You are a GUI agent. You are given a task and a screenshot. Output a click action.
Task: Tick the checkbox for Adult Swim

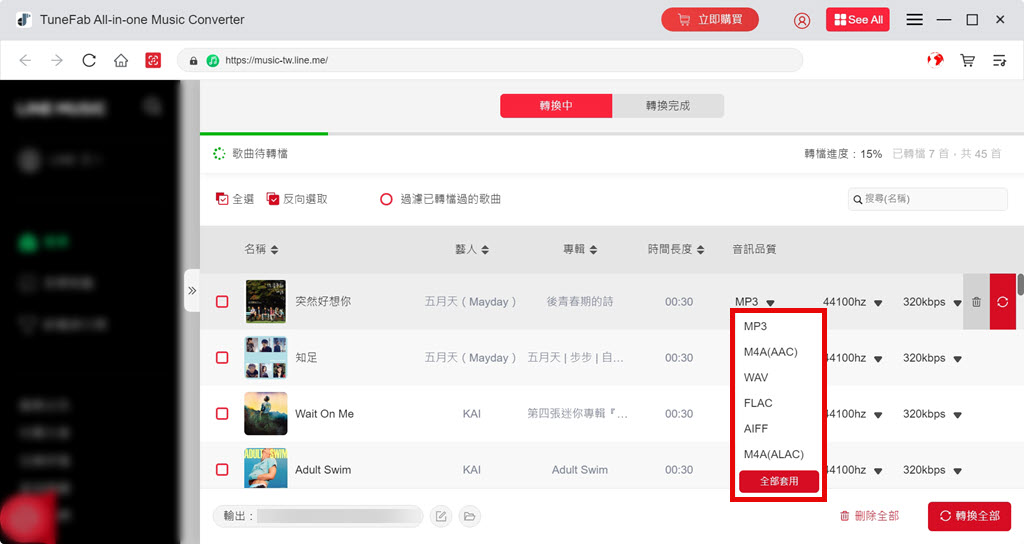(222, 470)
